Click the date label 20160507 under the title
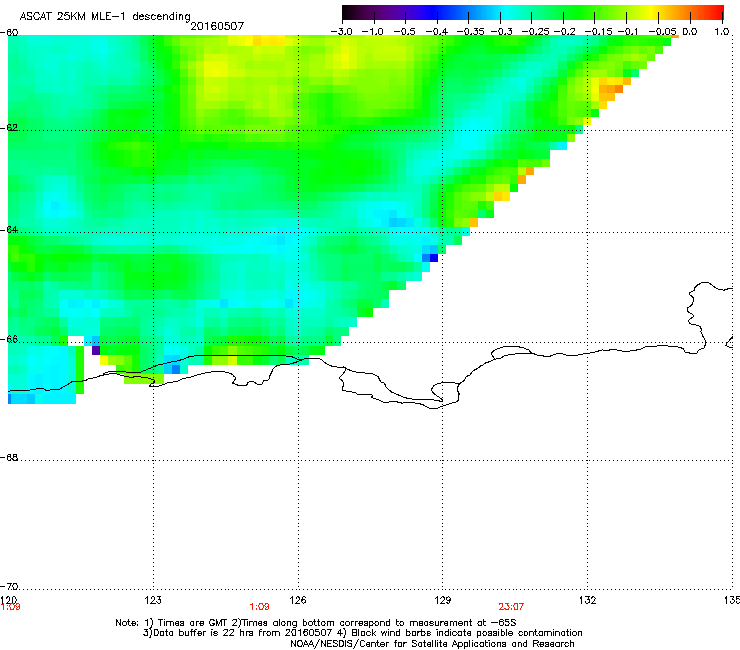This screenshot has width=740, height=650. tap(217, 26)
